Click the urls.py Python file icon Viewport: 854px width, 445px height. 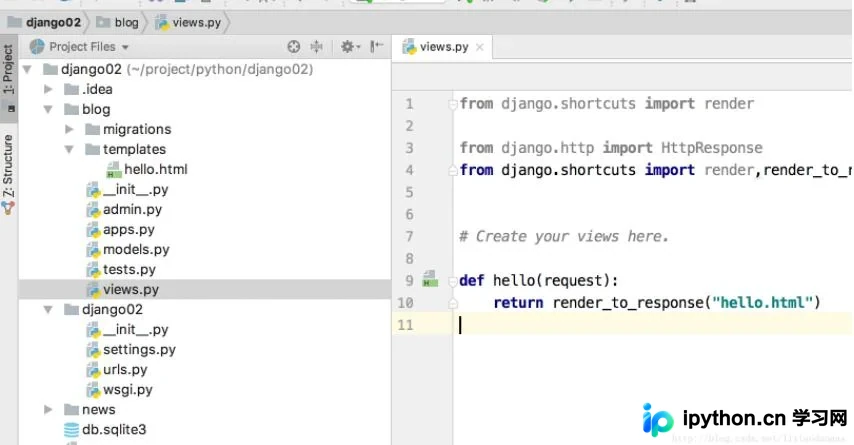pyautogui.click(x=93, y=370)
